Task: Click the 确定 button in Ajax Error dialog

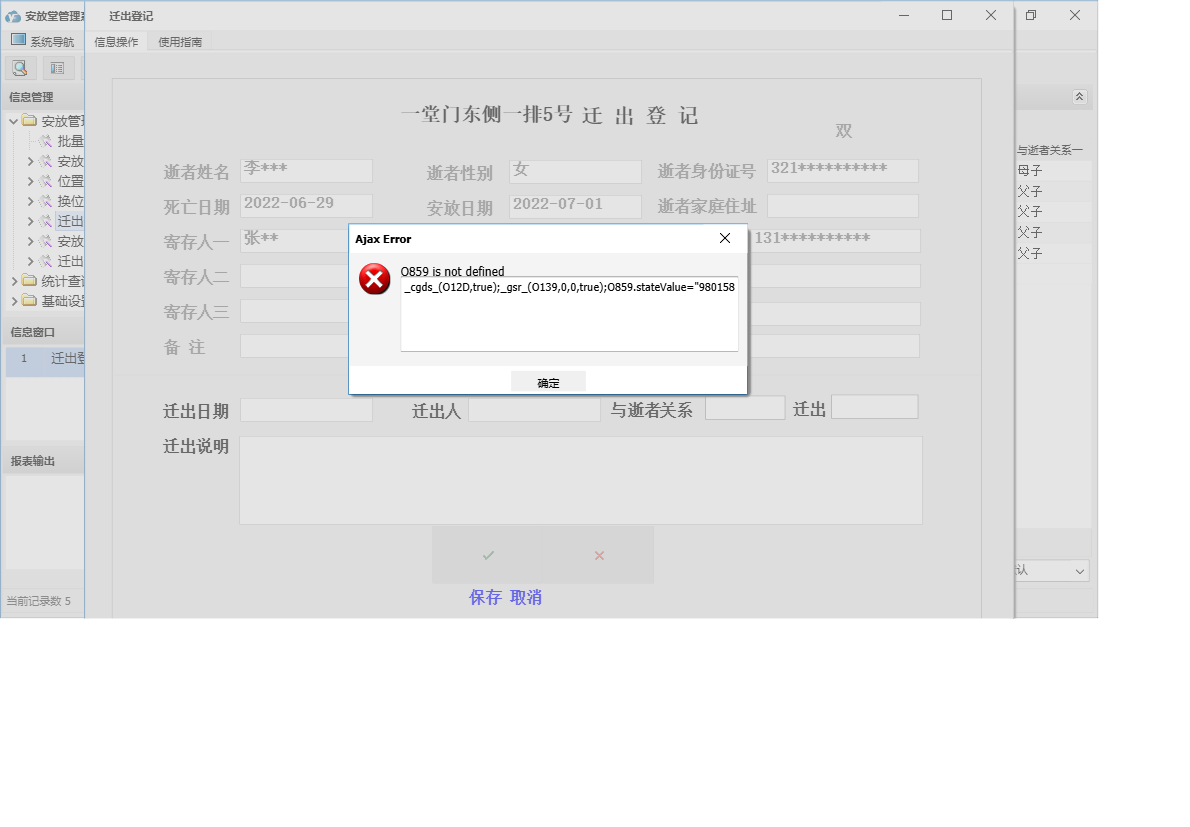Action: point(548,381)
